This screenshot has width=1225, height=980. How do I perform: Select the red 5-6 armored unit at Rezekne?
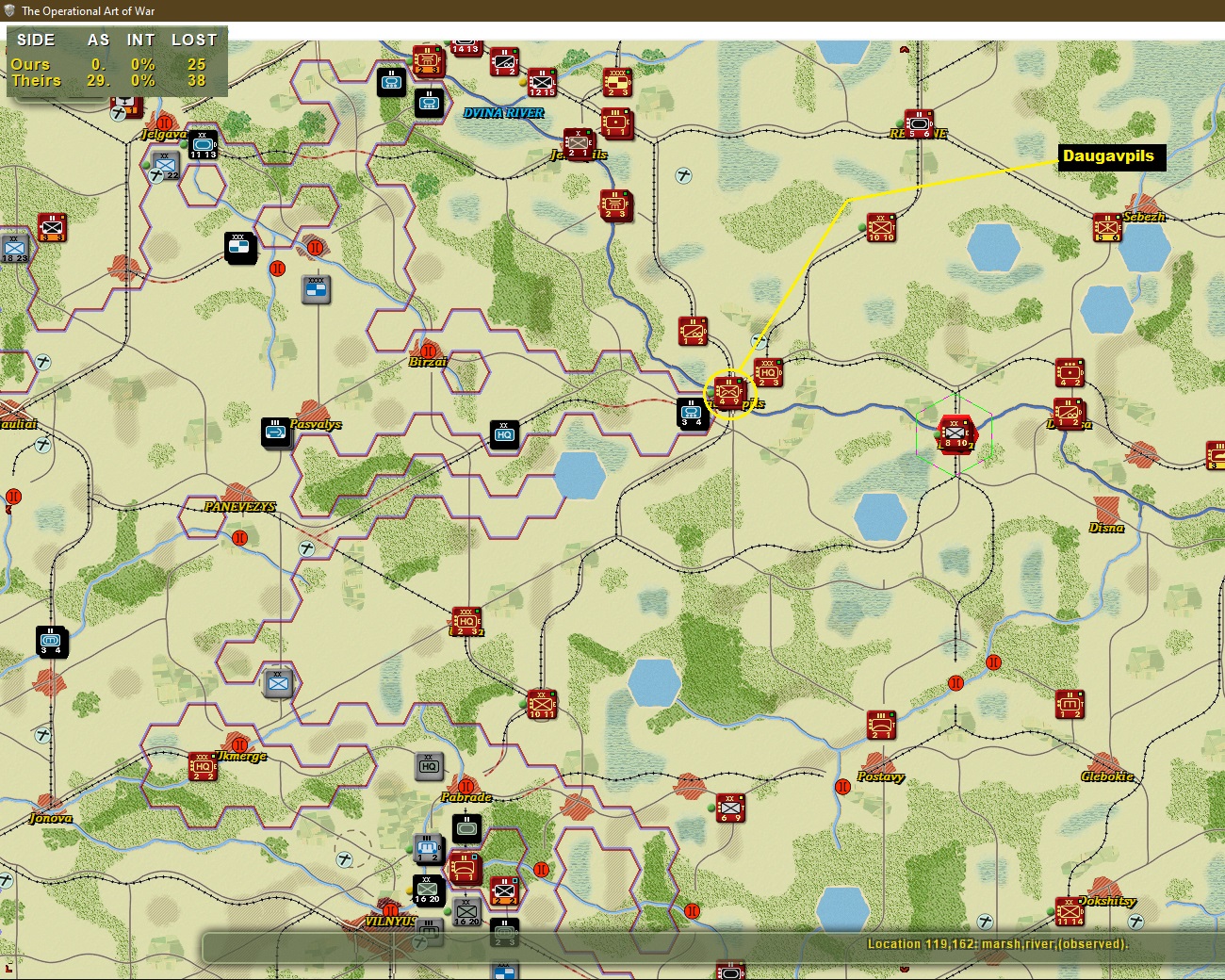tap(919, 123)
